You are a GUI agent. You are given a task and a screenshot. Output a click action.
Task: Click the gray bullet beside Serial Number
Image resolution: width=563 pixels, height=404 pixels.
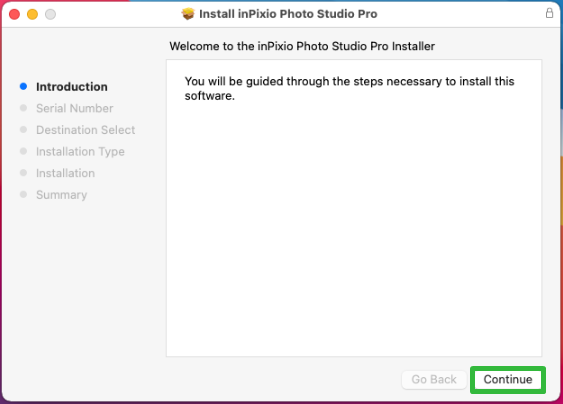pos(23,108)
